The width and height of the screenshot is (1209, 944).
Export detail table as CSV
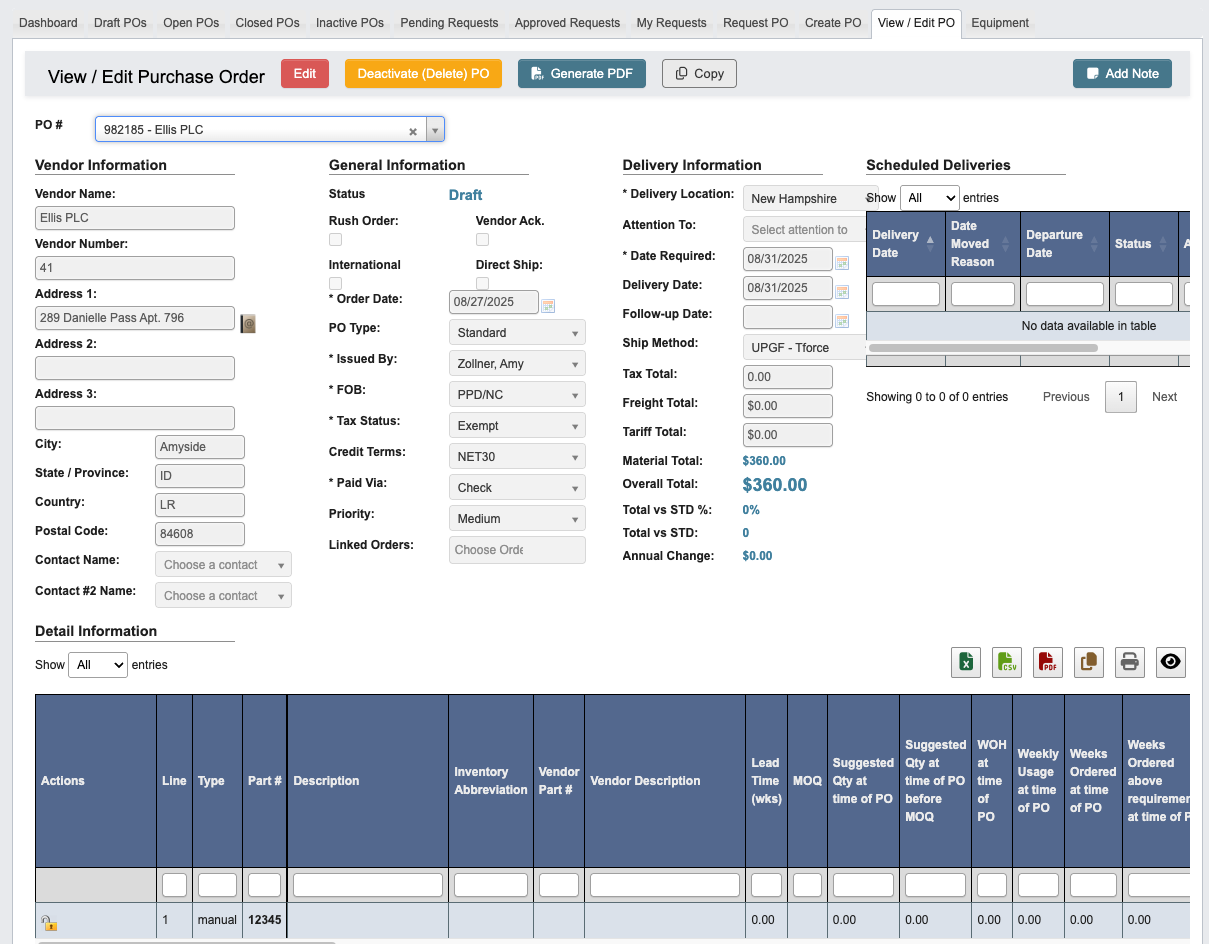point(1007,662)
